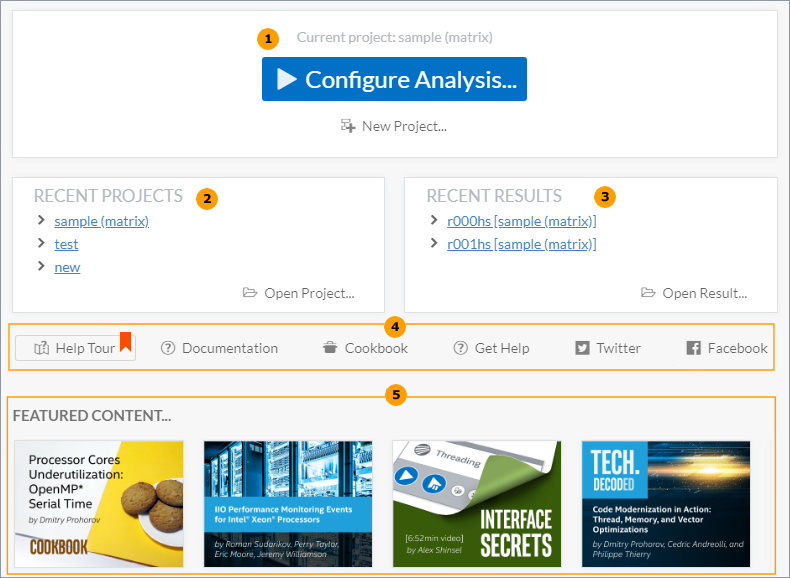Click the Twitter bird icon
The image size is (790, 578).
(x=582, y=348)
